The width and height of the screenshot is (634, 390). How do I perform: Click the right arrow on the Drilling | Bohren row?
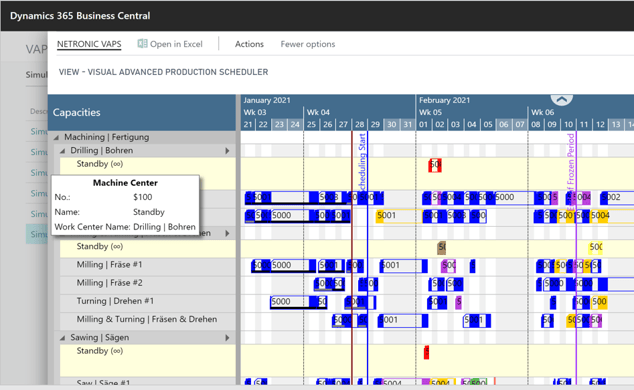point(228,151)
